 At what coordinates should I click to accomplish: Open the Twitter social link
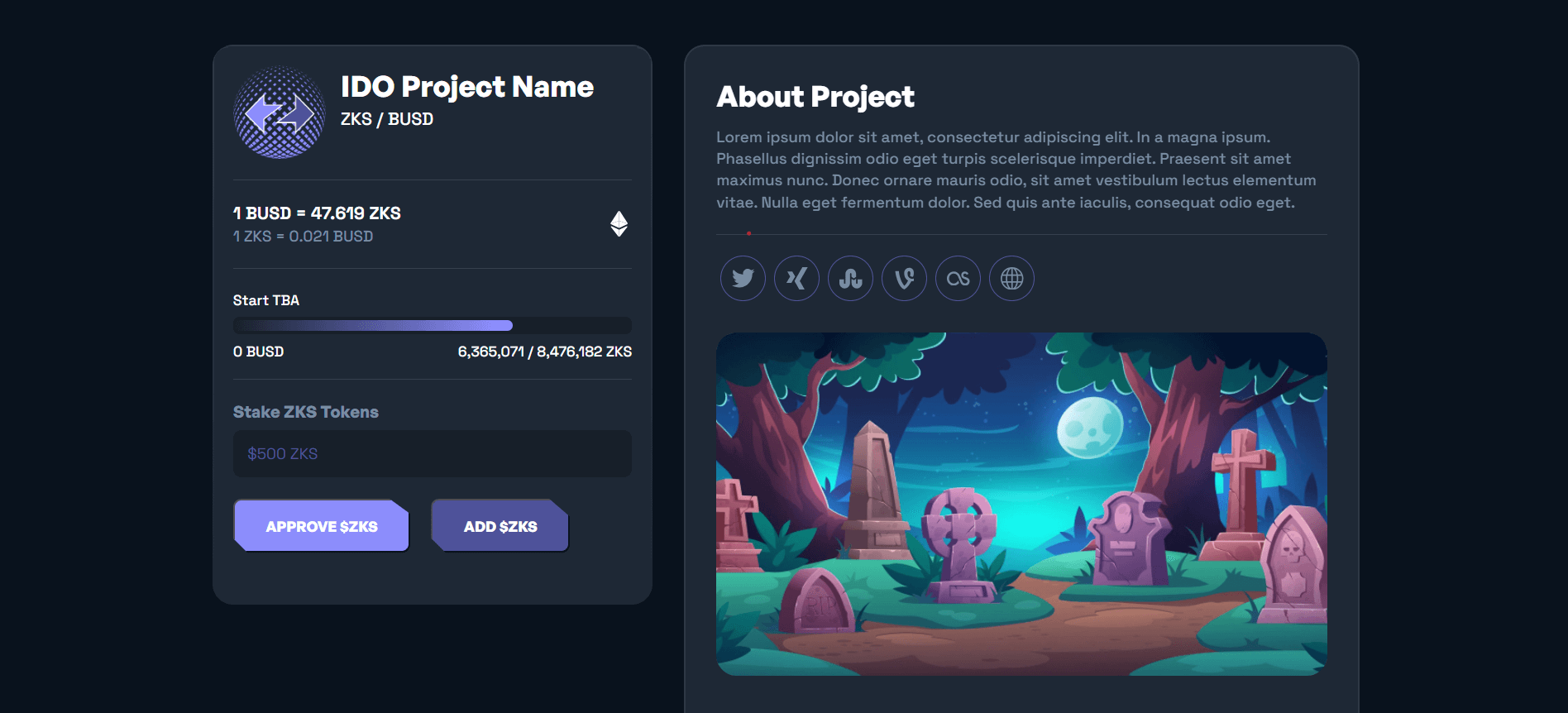743,279
